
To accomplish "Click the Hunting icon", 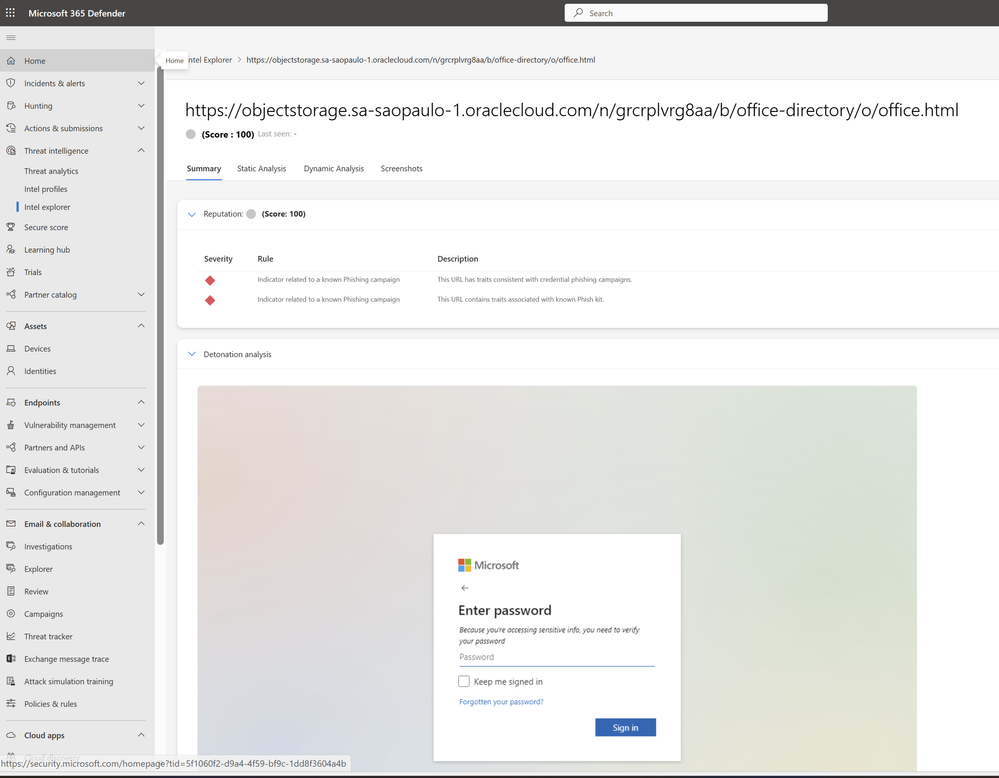I will pos(11,106).
